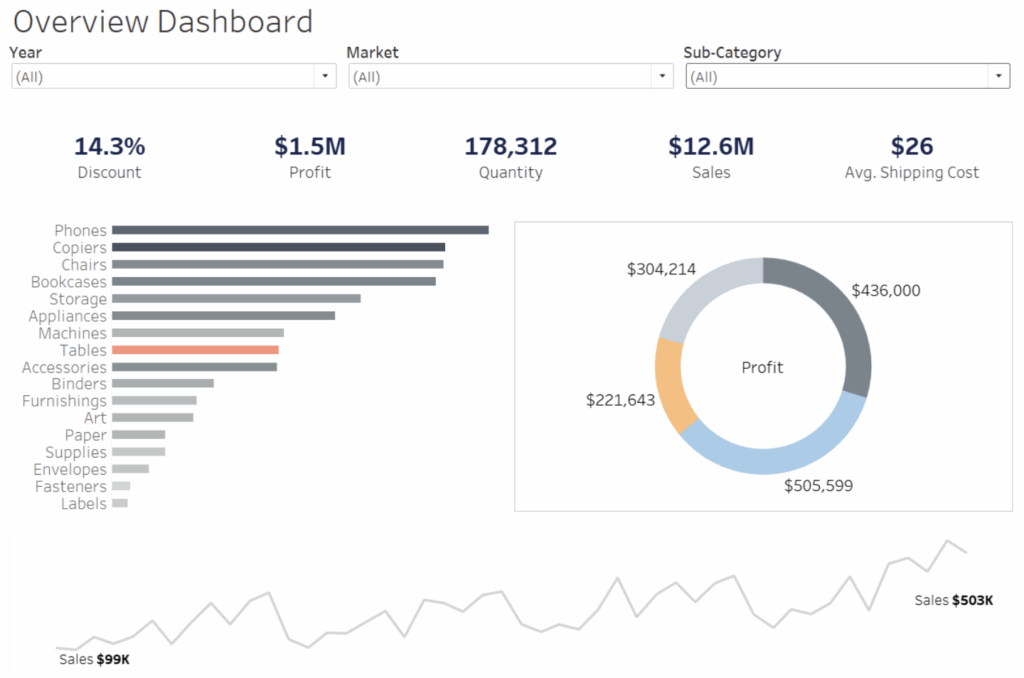This screenshot has width=1024, height=678.
Task: Click the orange Tables bar
Action: (195, 350)
